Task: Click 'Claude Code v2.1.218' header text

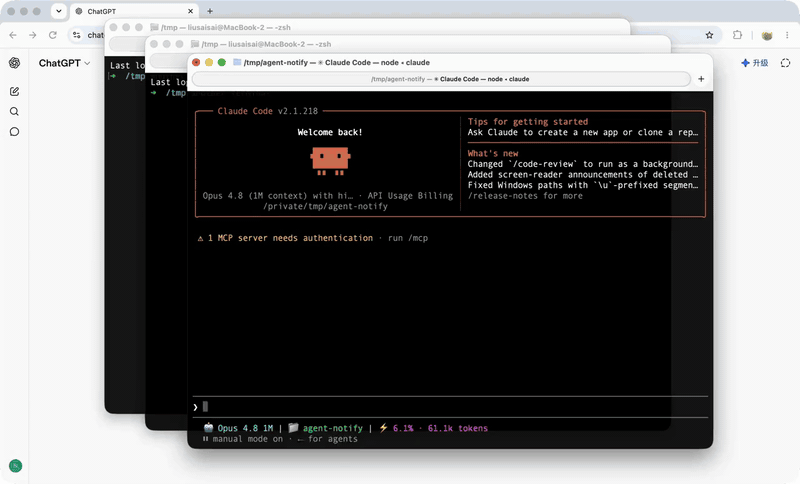Action: tap(267, 111)
